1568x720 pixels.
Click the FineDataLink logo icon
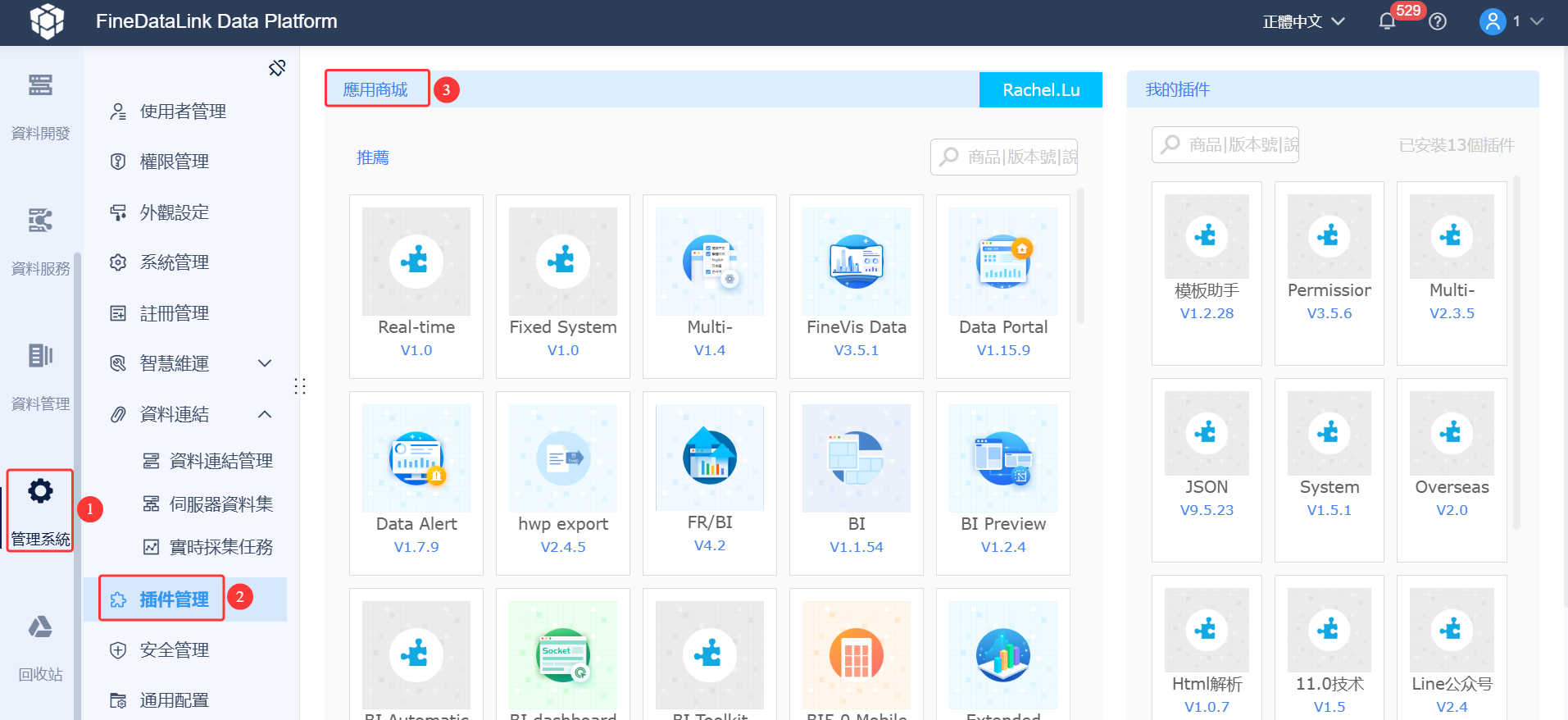point(47,21)
